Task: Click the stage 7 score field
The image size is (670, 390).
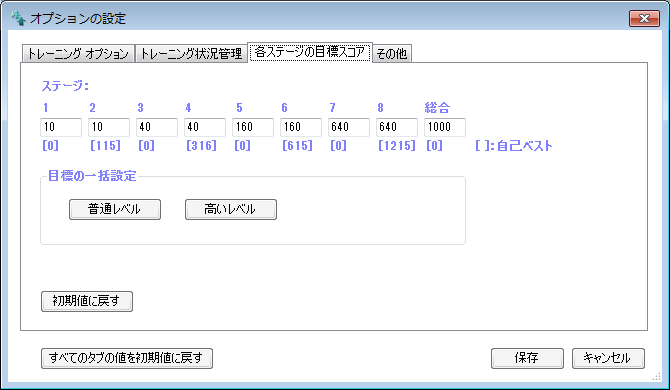Action: click(x=349, y=127)
